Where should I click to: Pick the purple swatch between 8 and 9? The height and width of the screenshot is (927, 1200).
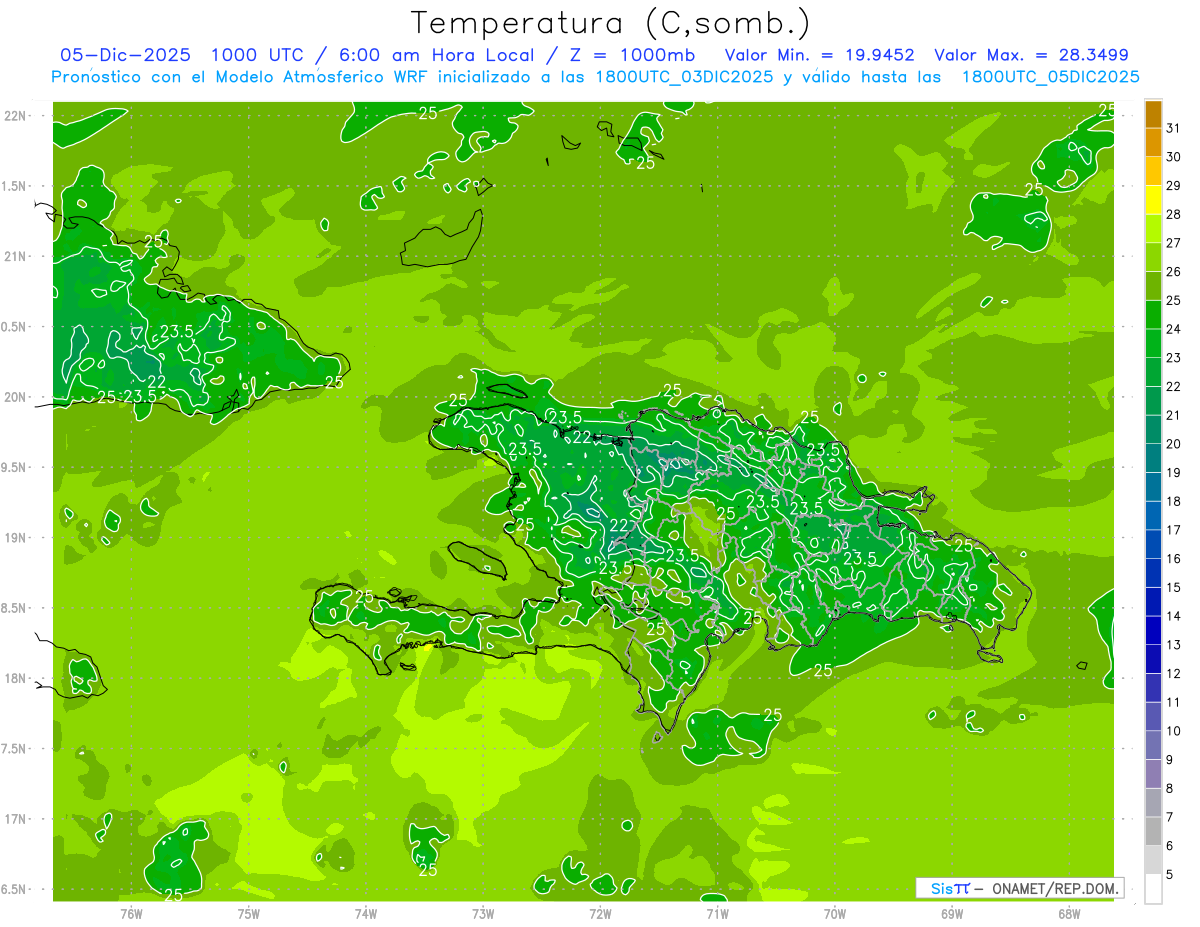(1153, 774)
